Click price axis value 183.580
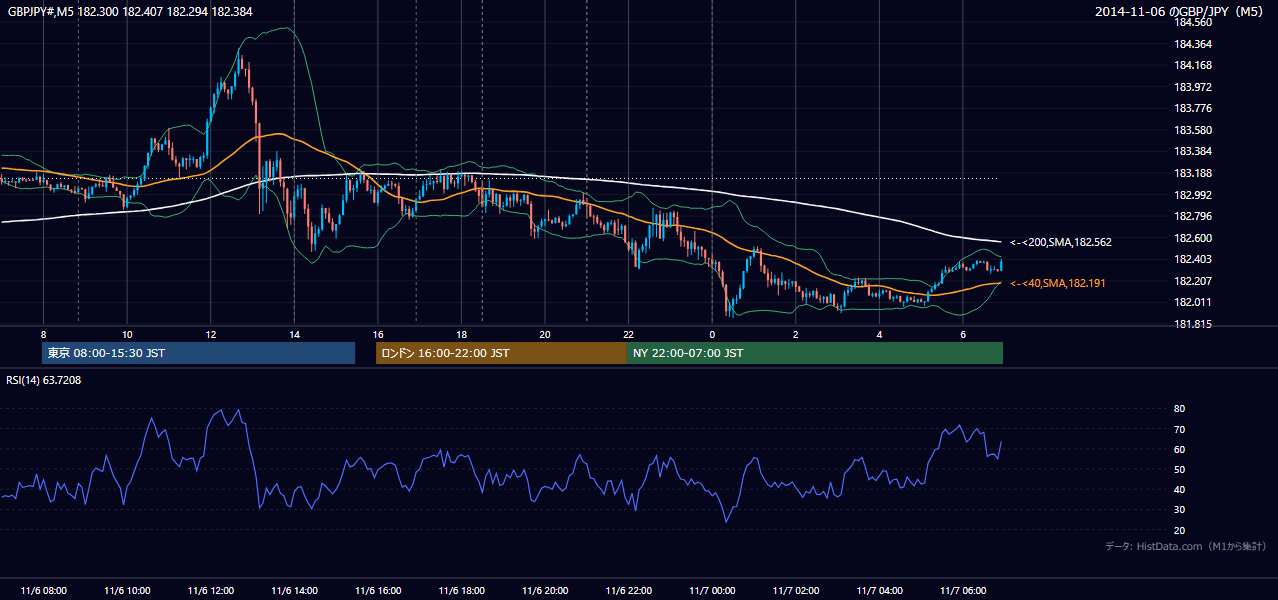Image resolution: width=1278 pixels, height=600 pixels. [1192, 130]
